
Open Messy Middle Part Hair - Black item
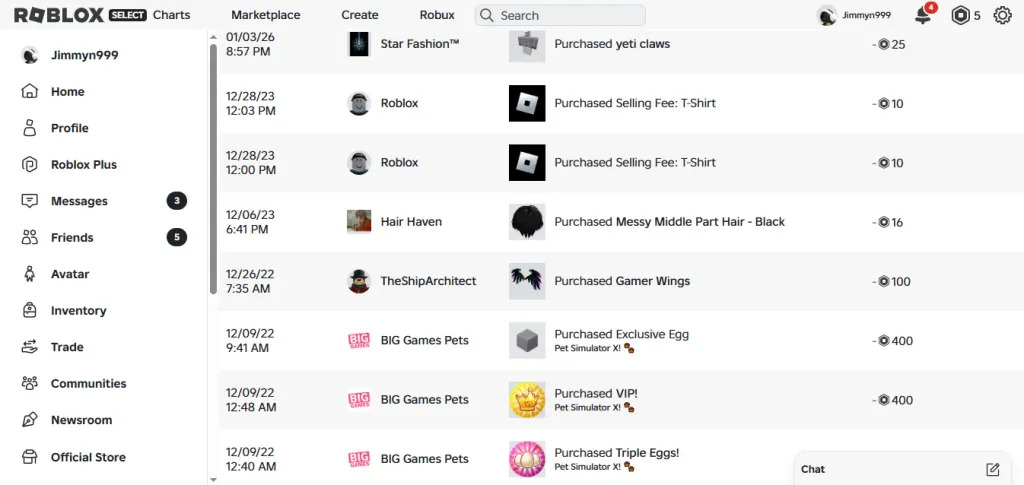[x=700, y=222]
